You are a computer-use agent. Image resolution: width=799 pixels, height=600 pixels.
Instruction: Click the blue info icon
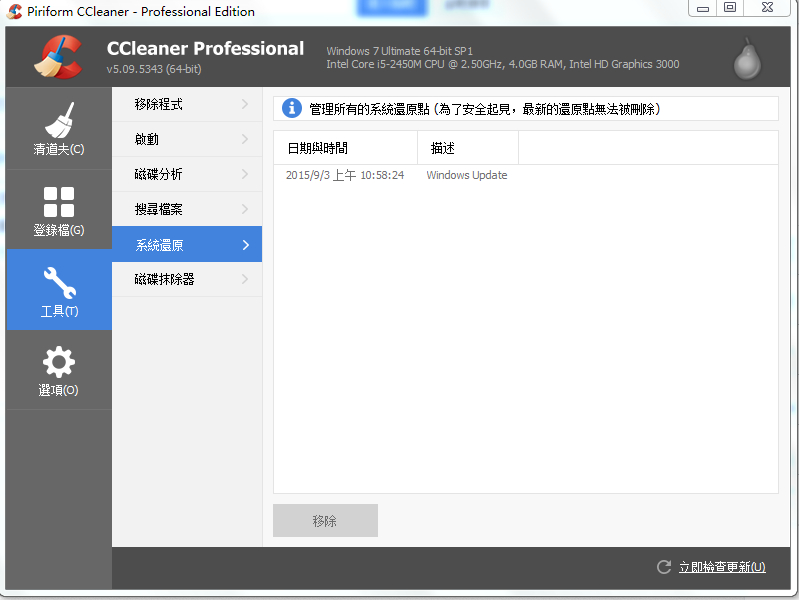(291, 108)
